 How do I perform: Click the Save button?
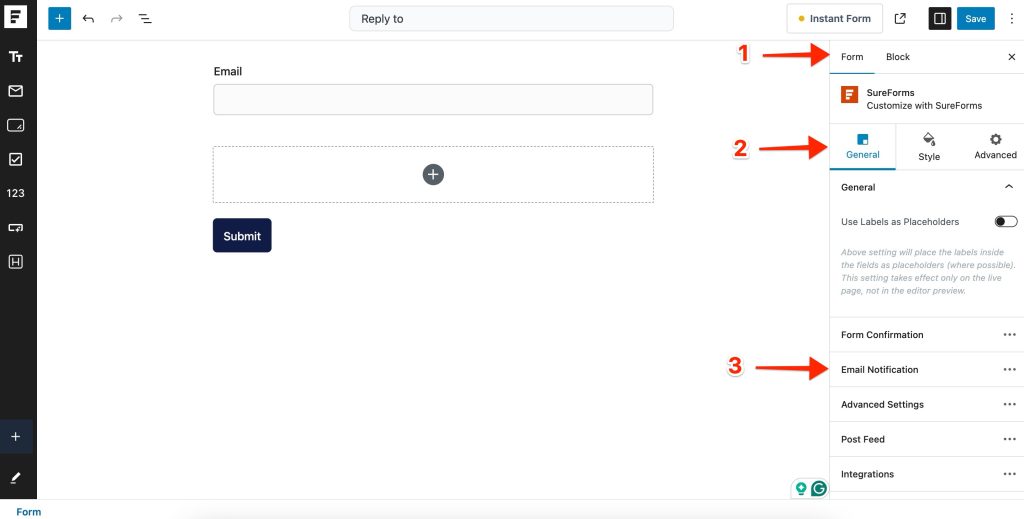pos(975,18)
